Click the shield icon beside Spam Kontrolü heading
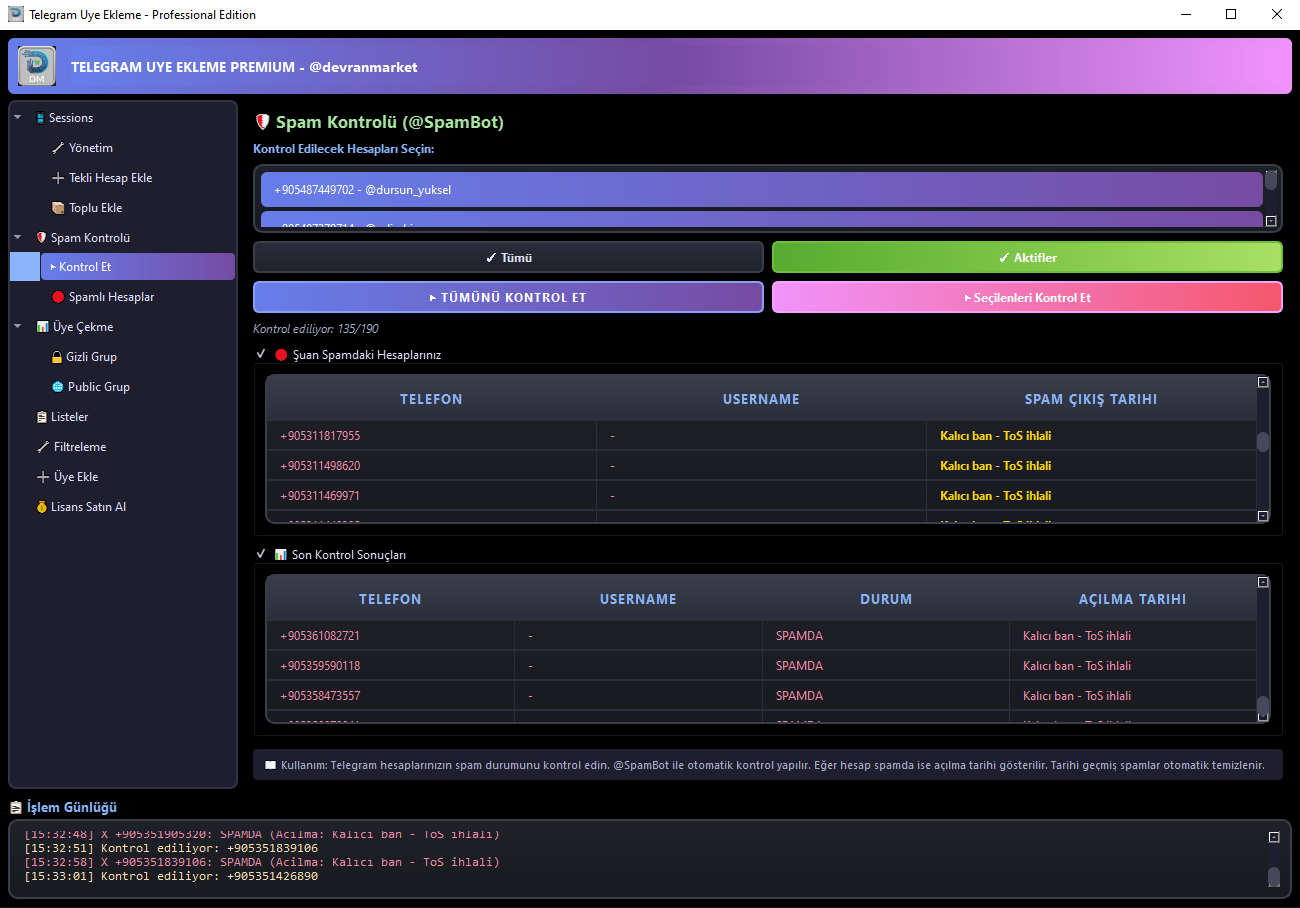 point(263,122)
